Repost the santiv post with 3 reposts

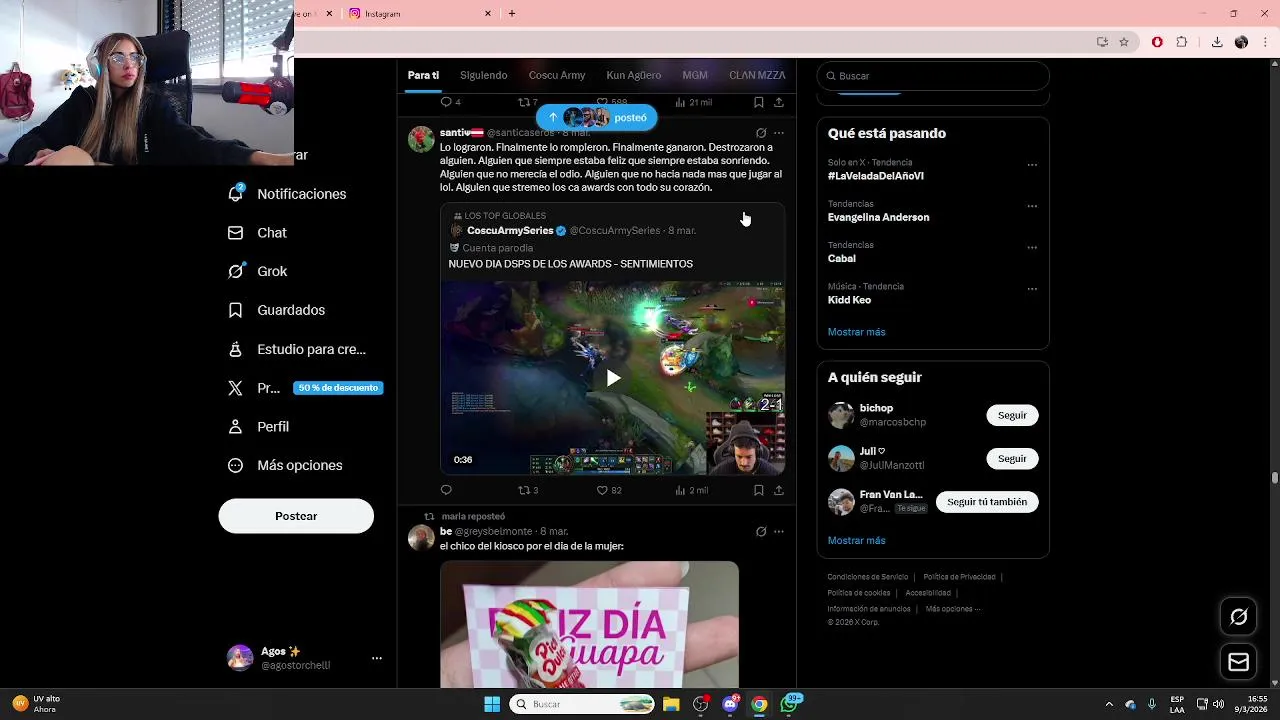528,490
